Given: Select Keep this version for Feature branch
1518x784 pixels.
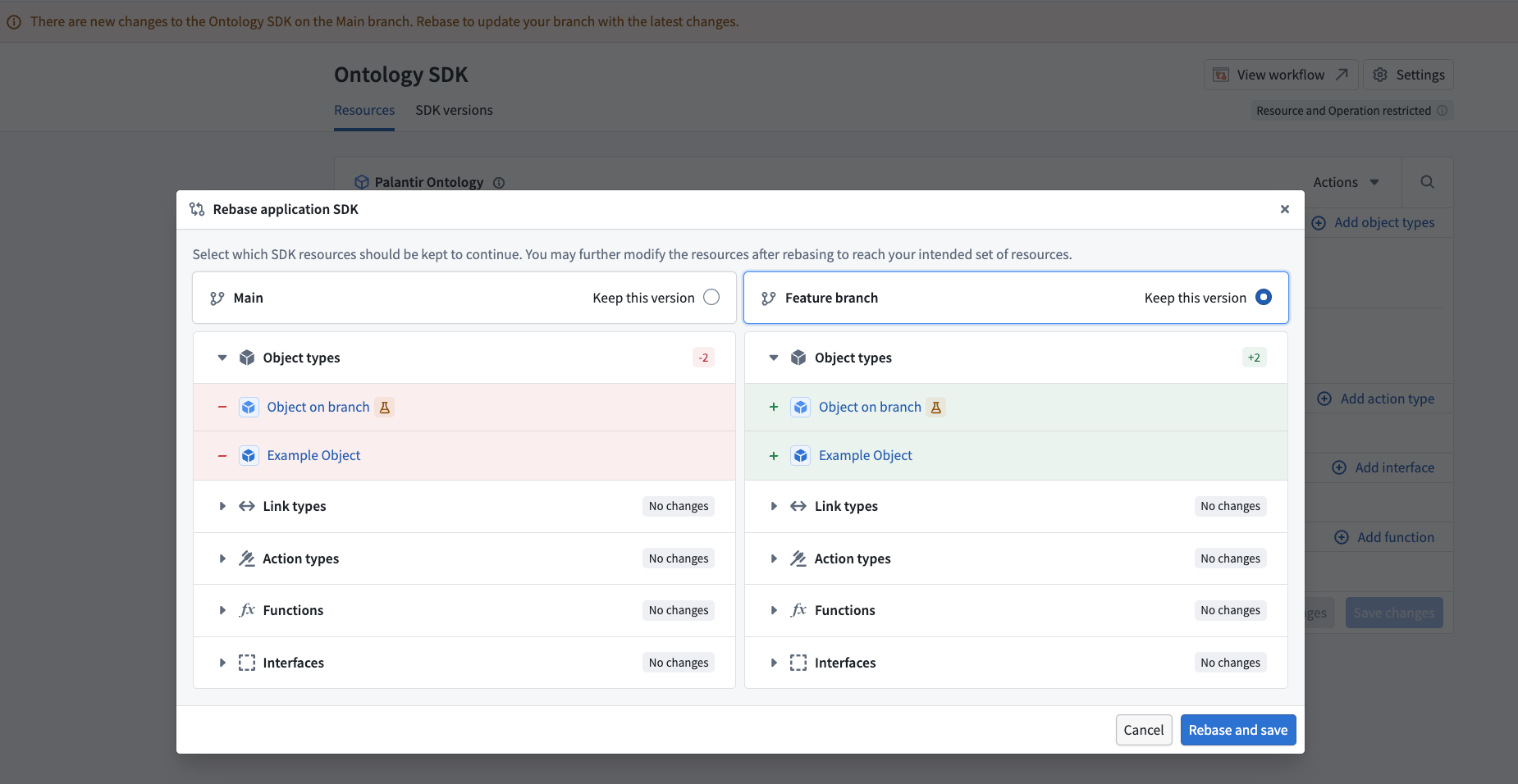Looking at the screenshot, I should click(1264, 297).
